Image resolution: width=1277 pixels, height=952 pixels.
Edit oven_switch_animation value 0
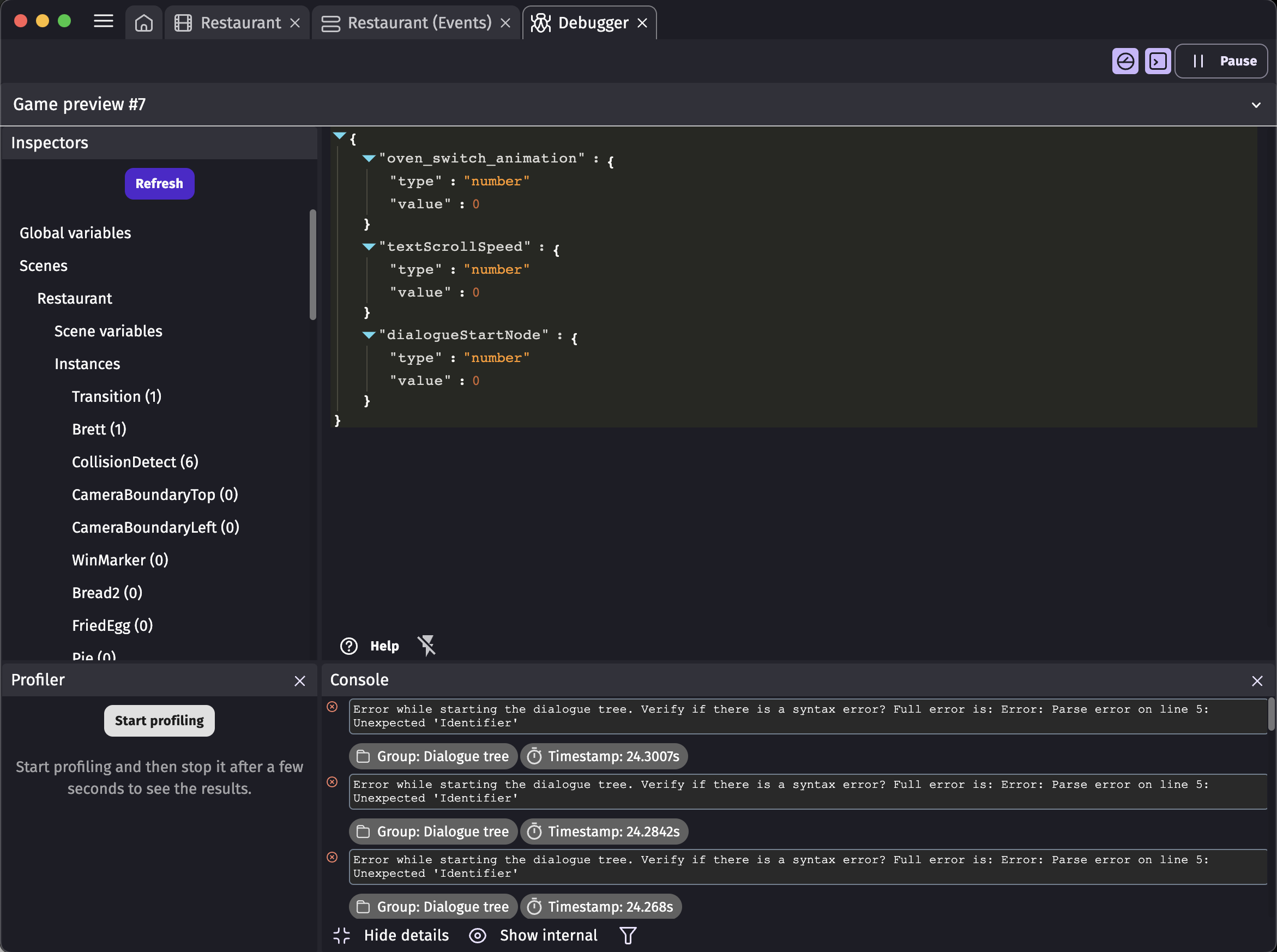[x=476, y=204]
